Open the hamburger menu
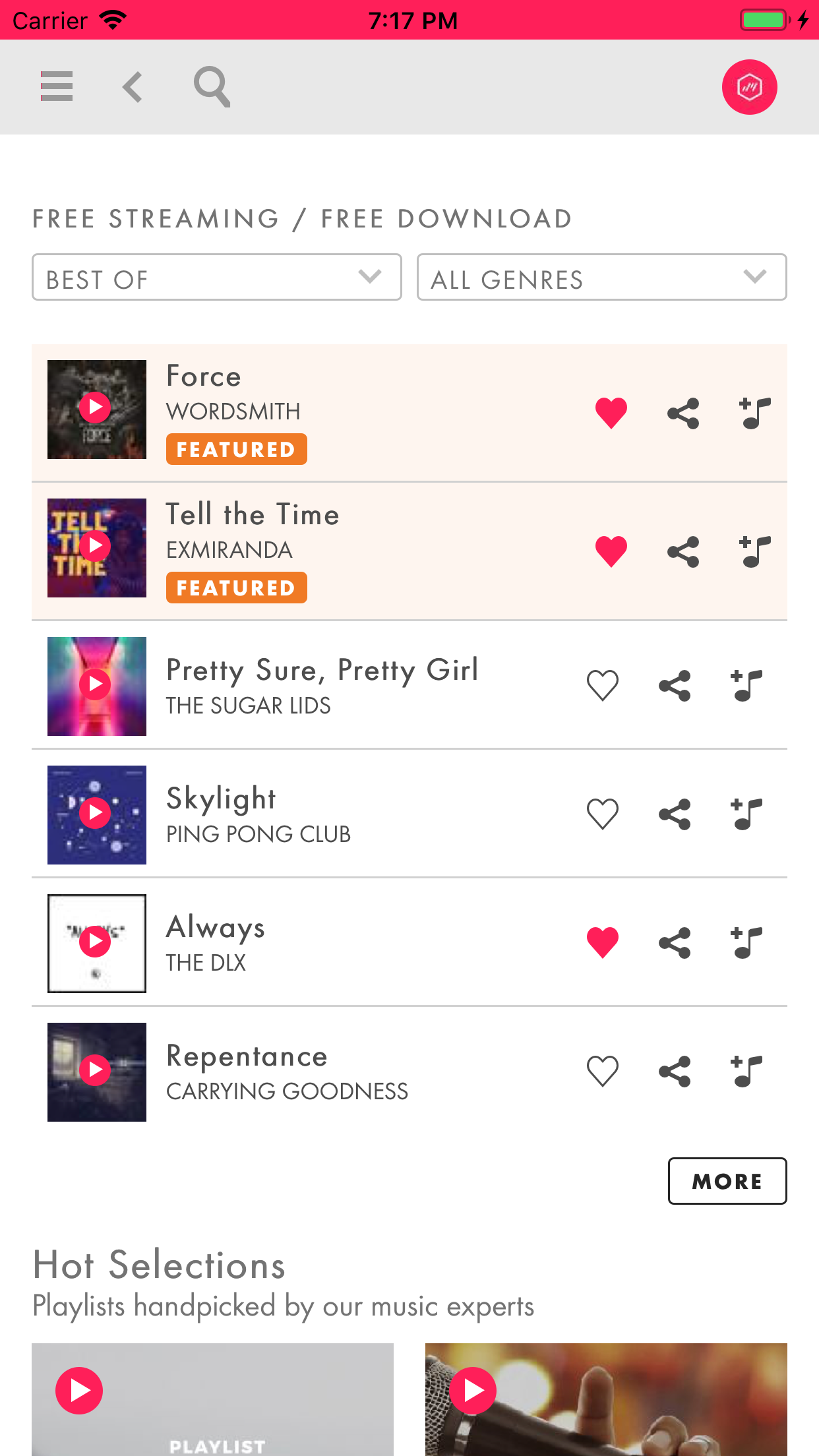 pos(57,86)
